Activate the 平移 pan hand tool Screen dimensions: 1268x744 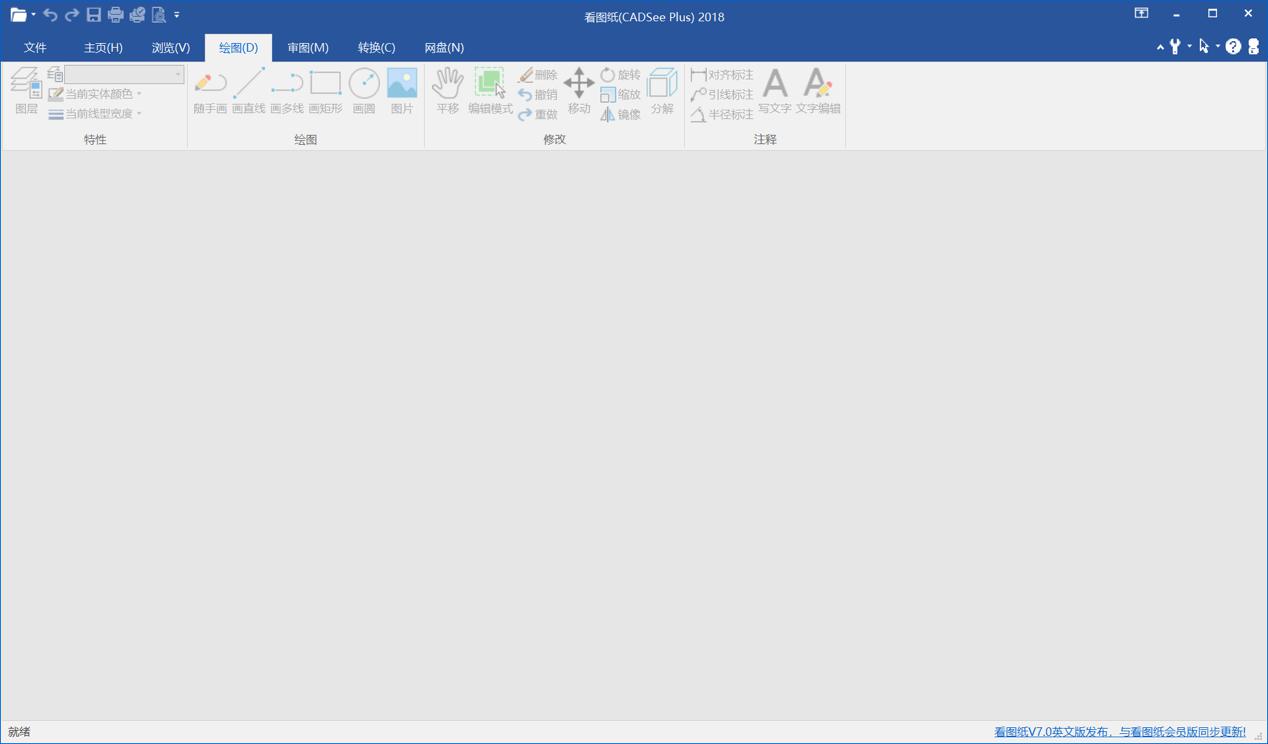(447, 91)
